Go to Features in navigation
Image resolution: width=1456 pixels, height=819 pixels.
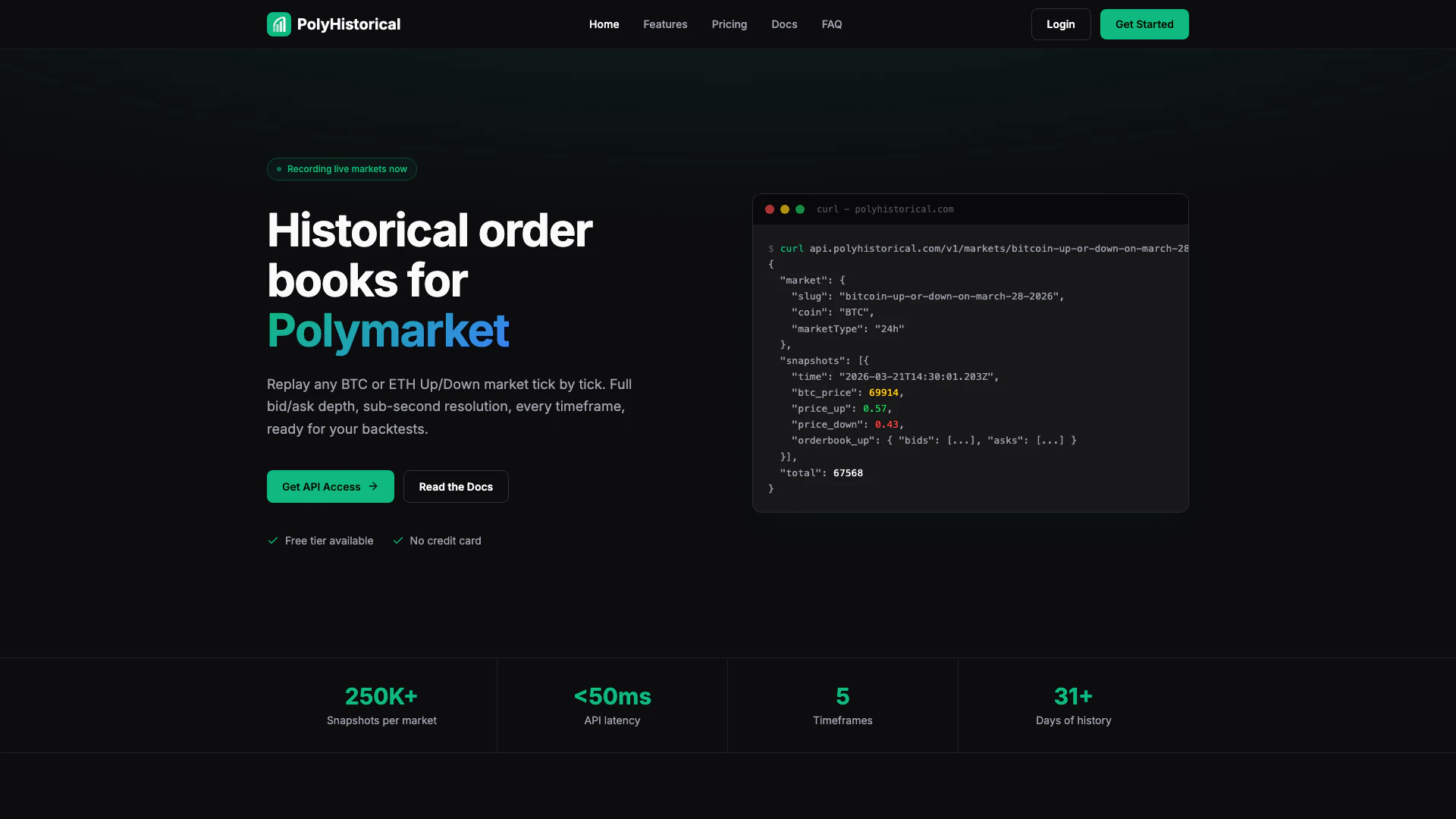(x=665, y=24)
